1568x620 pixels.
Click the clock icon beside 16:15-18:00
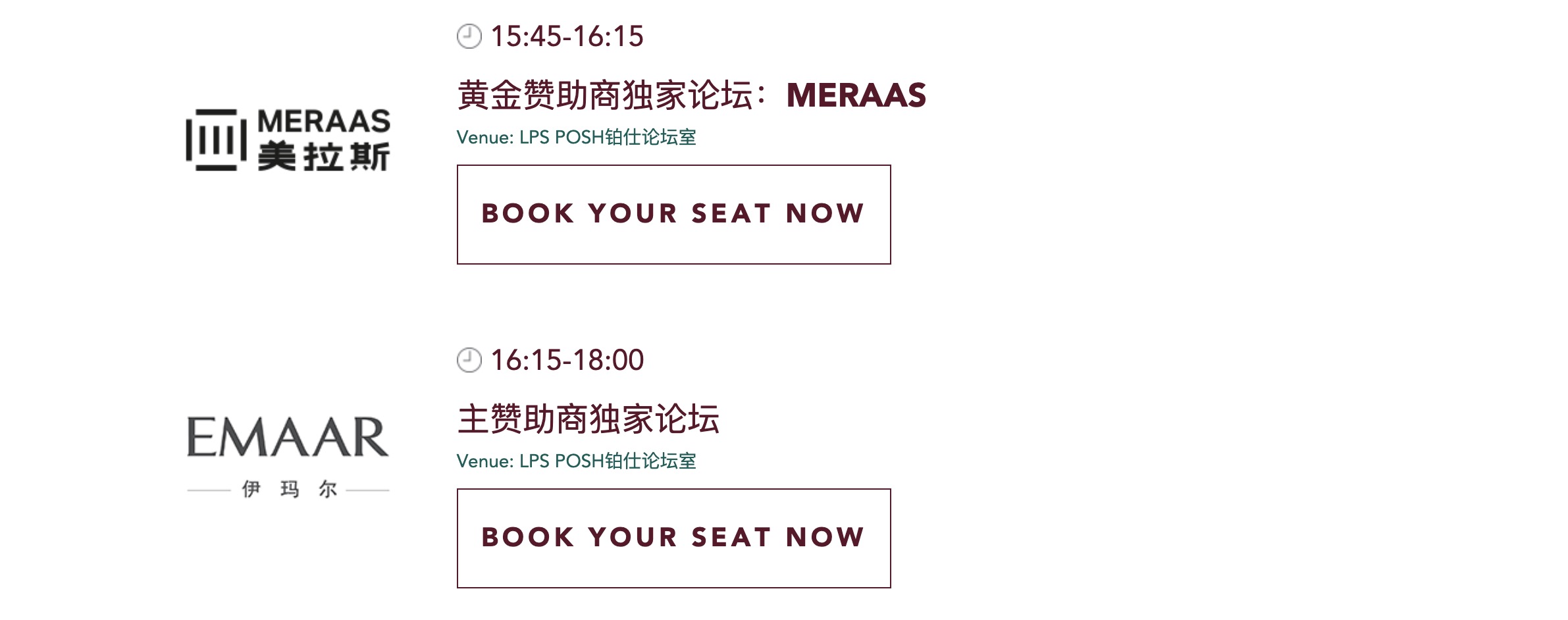coord(469,360)
